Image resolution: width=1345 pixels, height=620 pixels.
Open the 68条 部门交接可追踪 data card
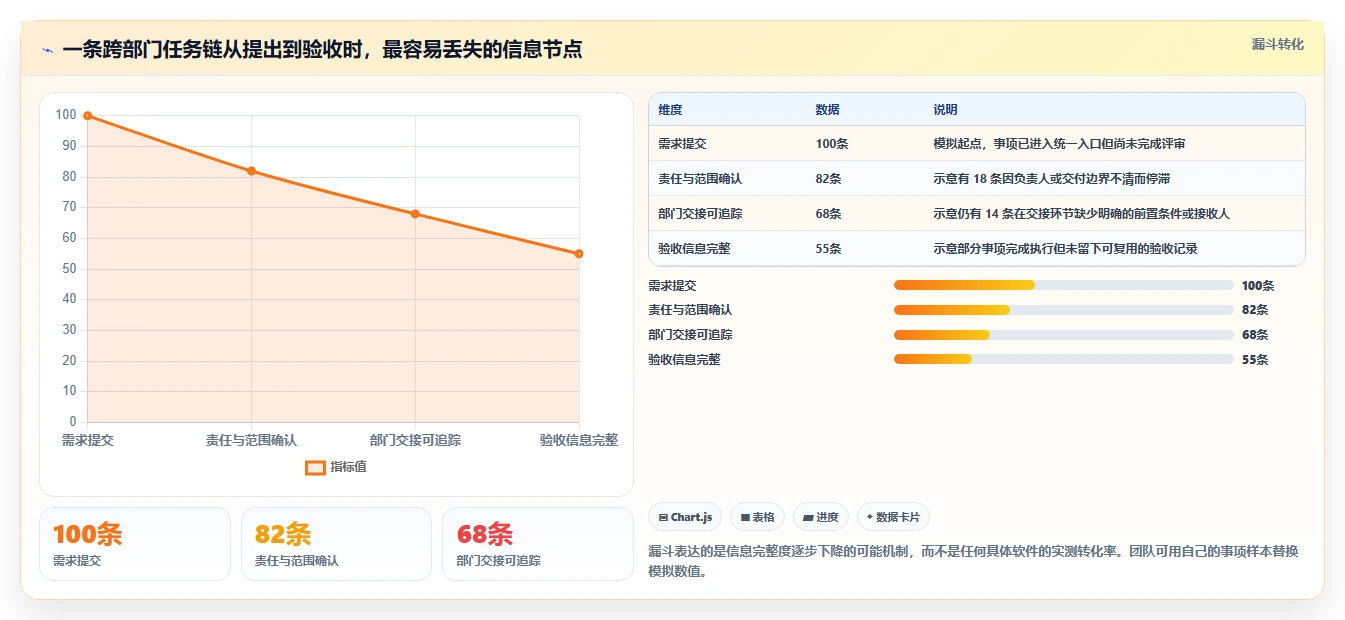tap(538, 544)
